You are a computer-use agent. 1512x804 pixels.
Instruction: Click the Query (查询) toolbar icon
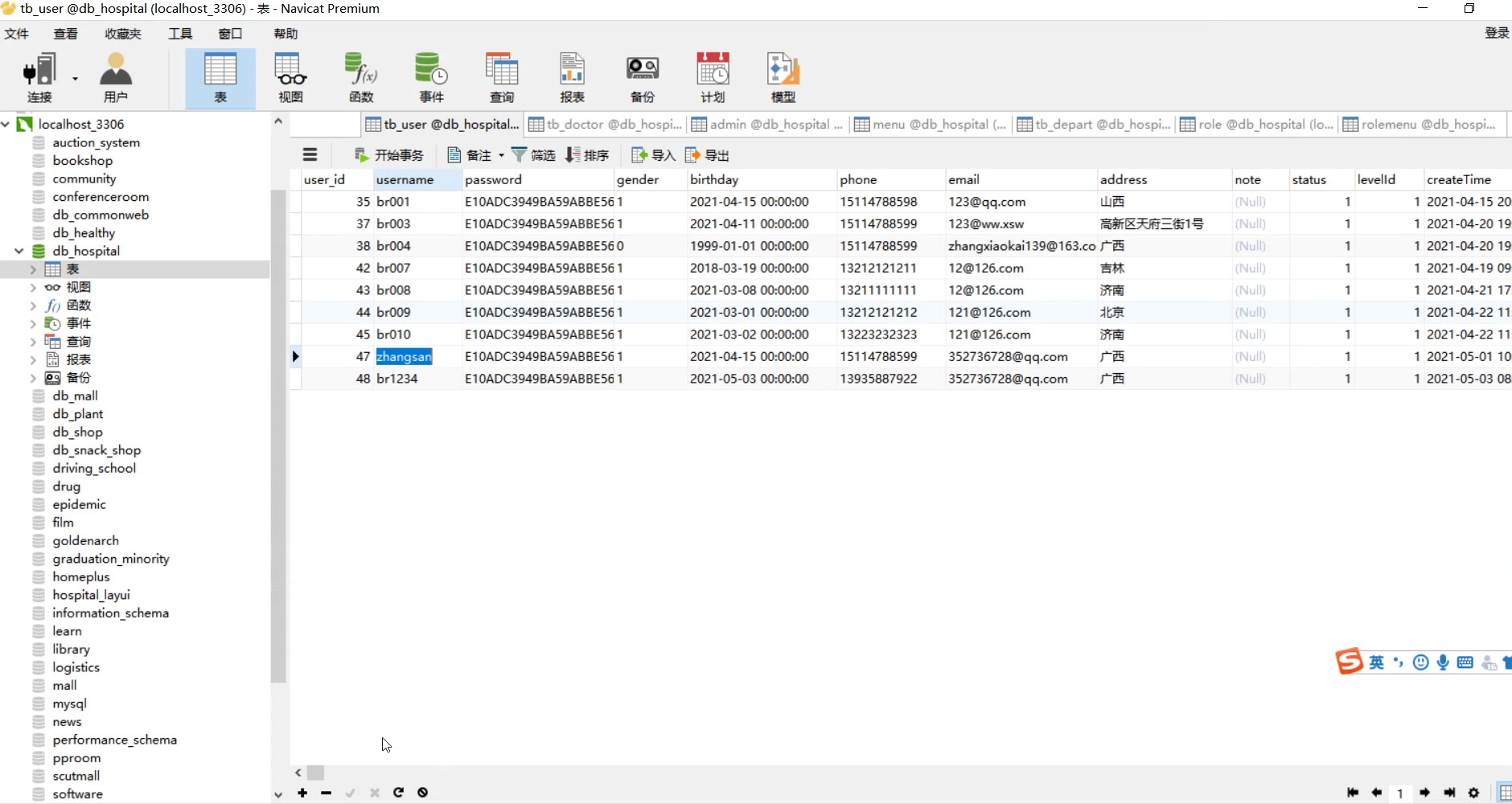(502, 78)
